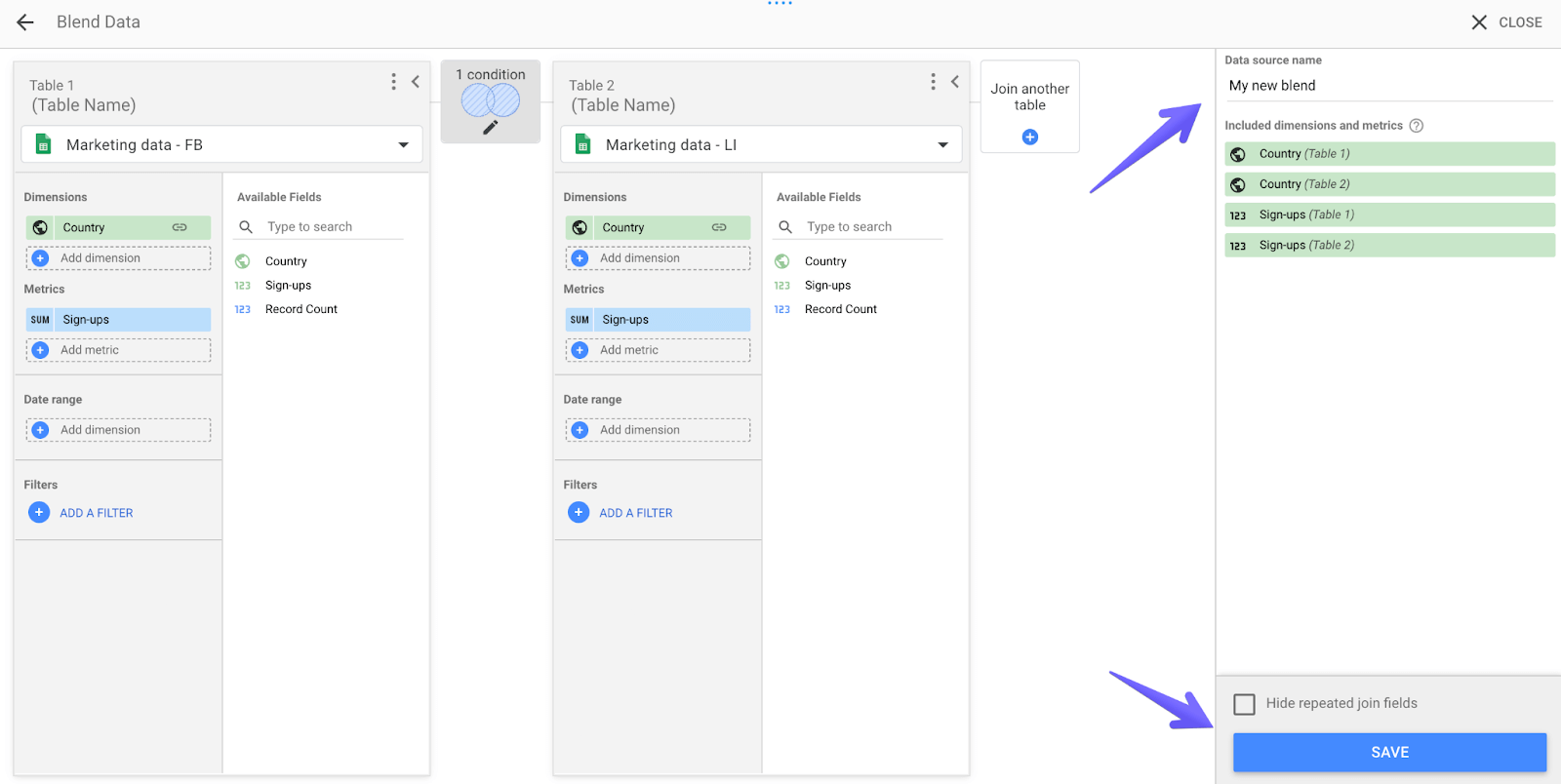The width and height of the screenshot is (1561, 784).
Task: Click the back arrow next to Blend Data
Action: pyautogui.click(x=25, y=22)
